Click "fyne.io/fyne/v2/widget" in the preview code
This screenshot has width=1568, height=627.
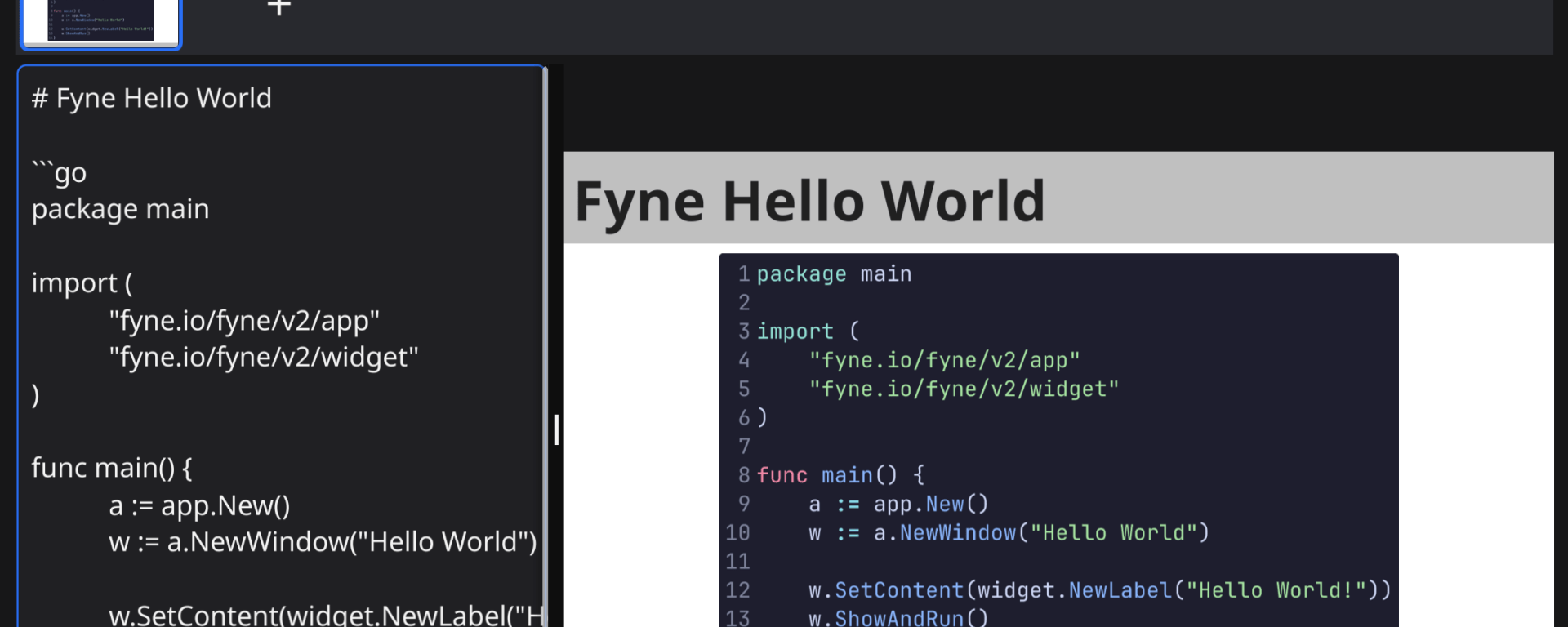(x=964, y=389)
